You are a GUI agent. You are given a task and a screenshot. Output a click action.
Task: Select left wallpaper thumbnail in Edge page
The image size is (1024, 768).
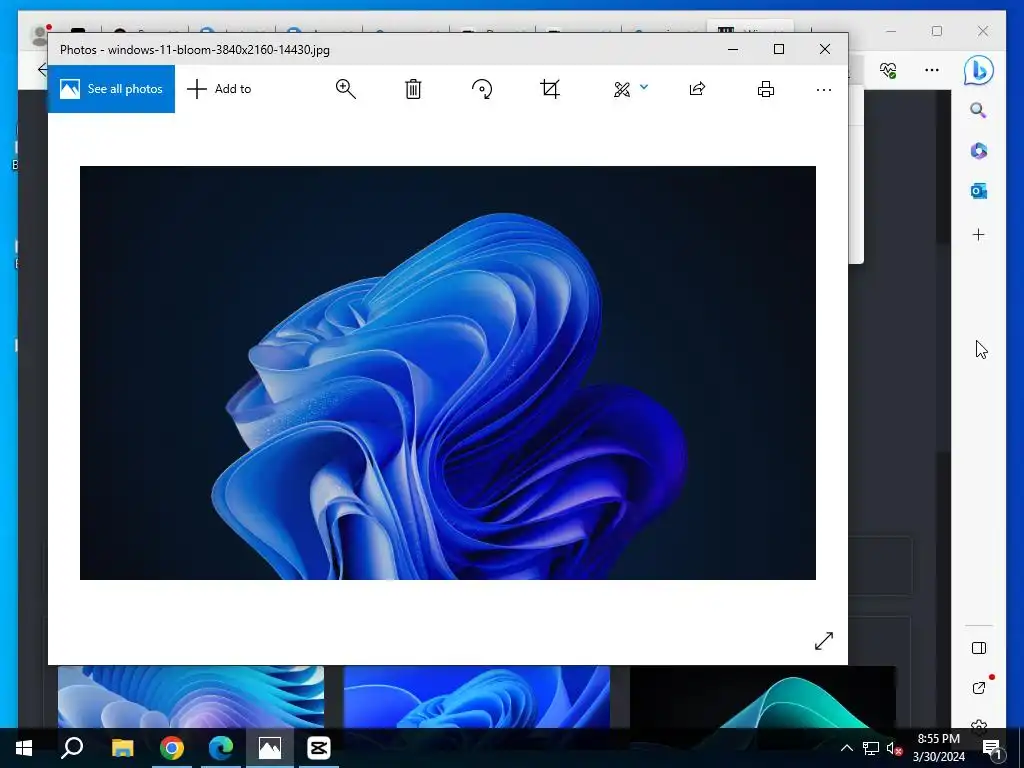(191, 697)
